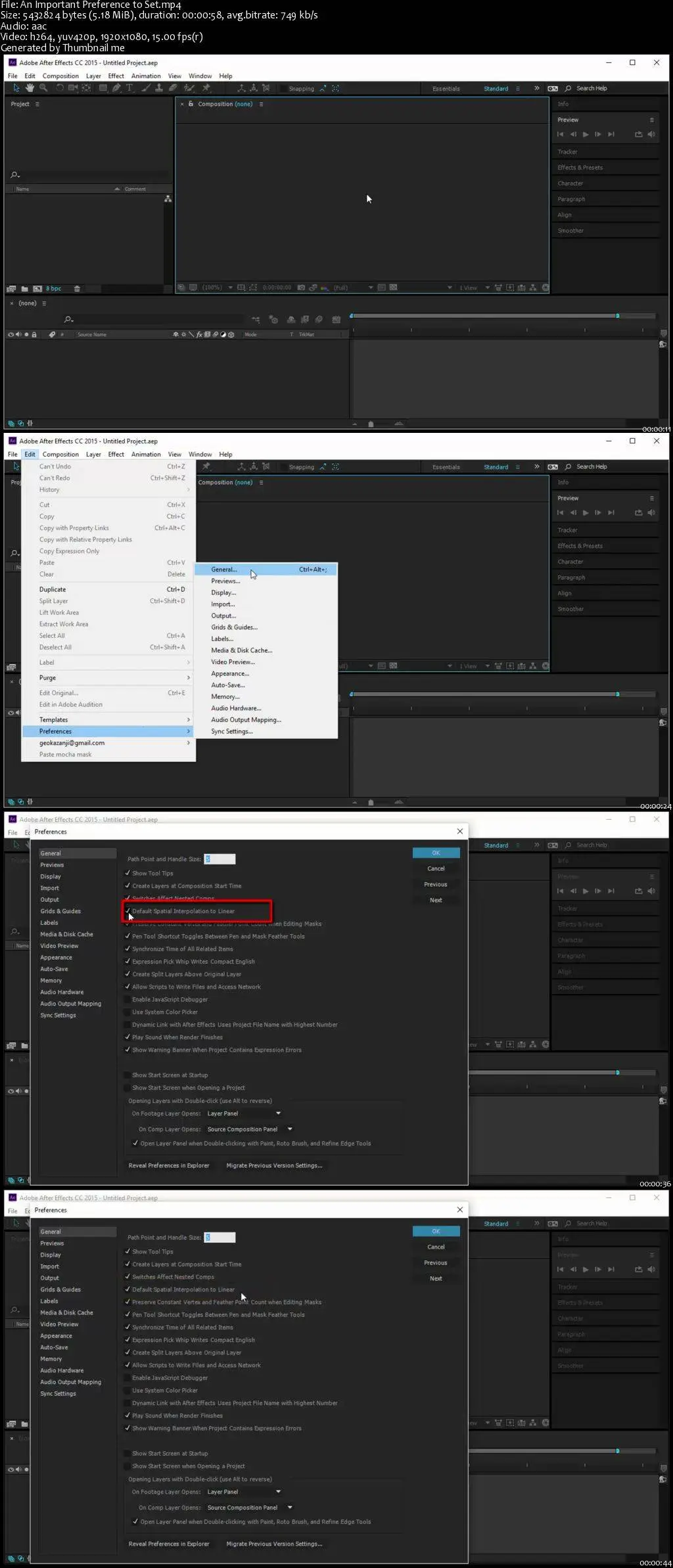Click Play in the Preview panel, 00:00:11 frame
The height and width of the screenshot is (1568, 673).
586,135
